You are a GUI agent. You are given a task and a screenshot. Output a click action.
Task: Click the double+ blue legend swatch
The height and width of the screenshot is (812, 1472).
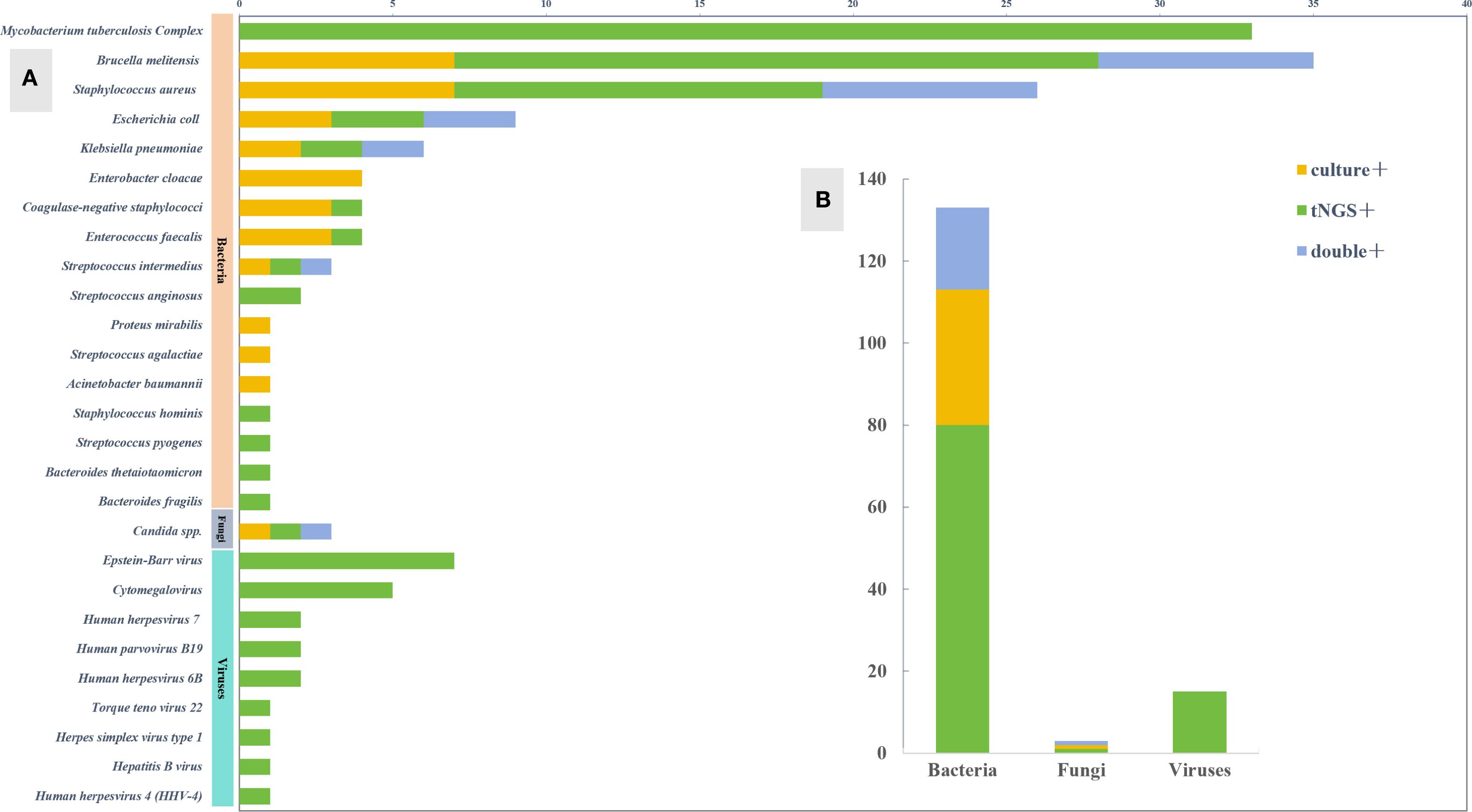(x=1302, y=251)
